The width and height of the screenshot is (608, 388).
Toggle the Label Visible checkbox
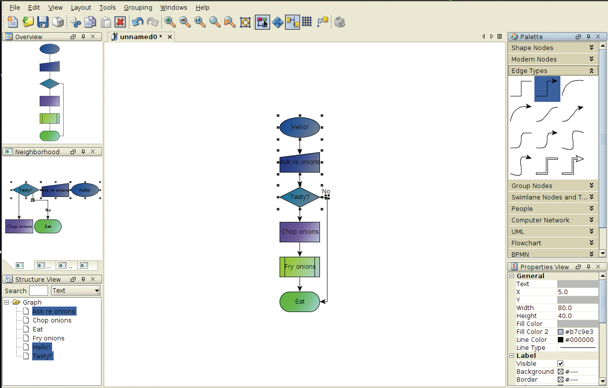tap(560, 364)
